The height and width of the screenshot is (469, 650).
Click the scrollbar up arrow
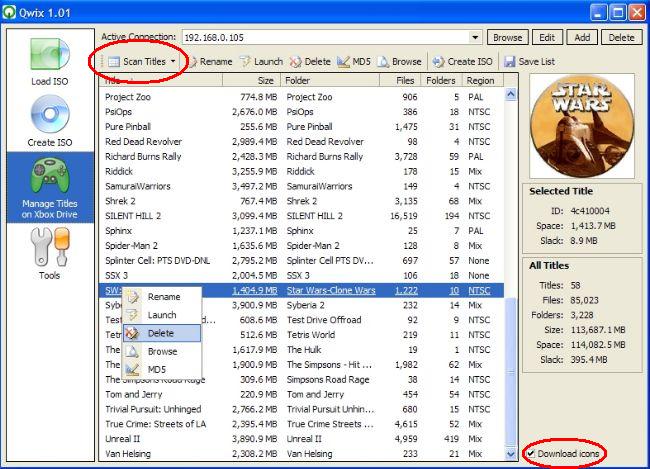click(x=511, y=95)
